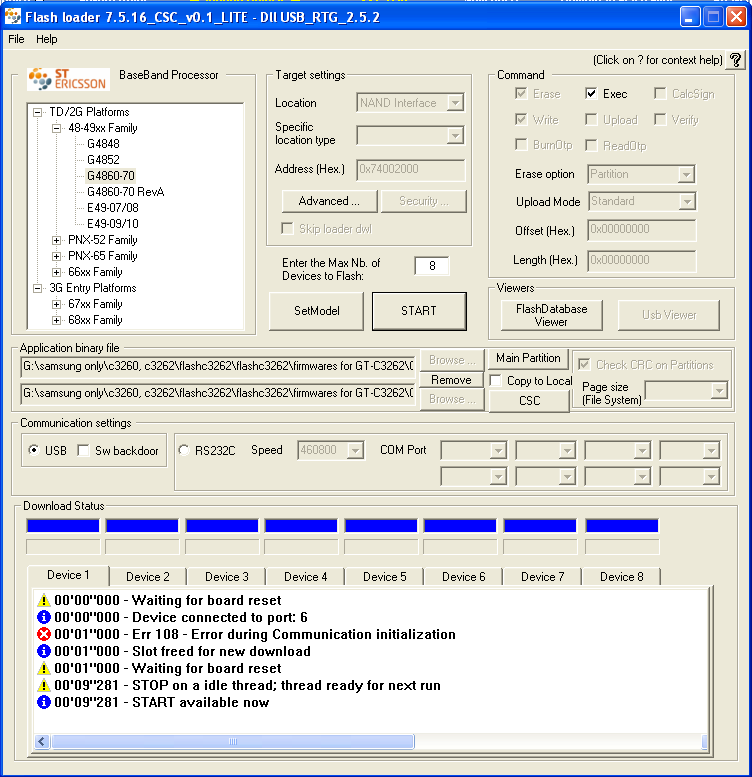Viewport: 752px width, 777px height.
Task: Click the context help question mark icon
Action: (736, 60)
